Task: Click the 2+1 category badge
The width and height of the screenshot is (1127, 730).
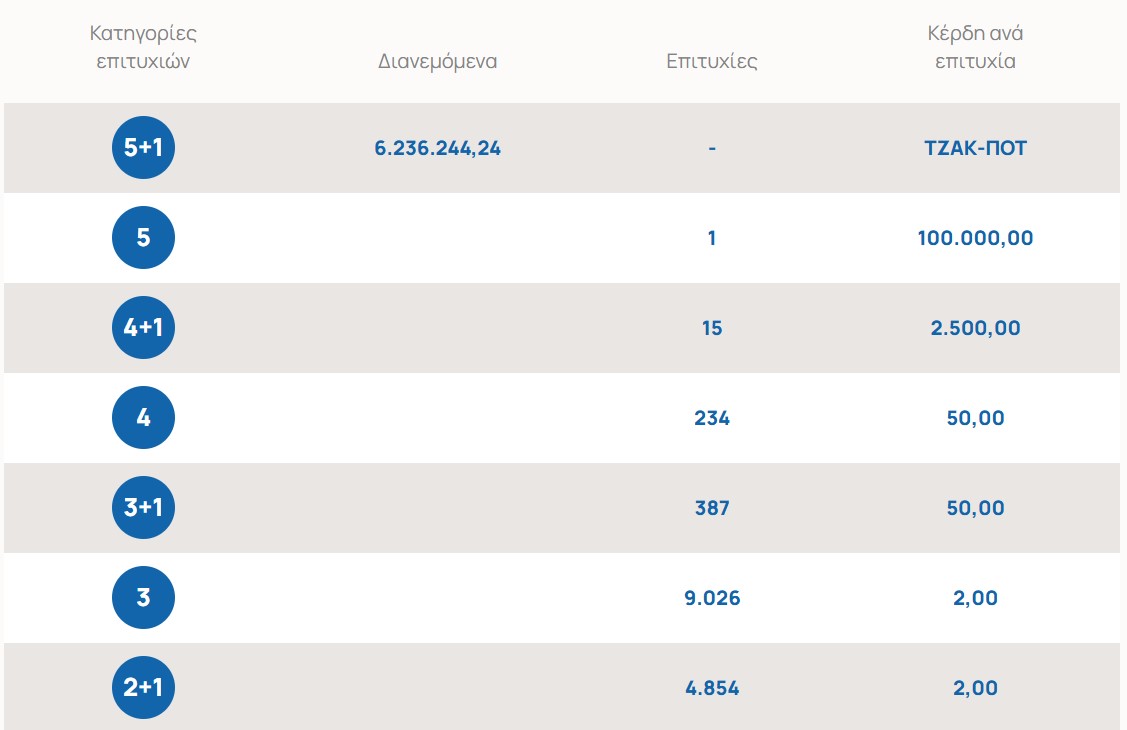Action: [143, 688]
